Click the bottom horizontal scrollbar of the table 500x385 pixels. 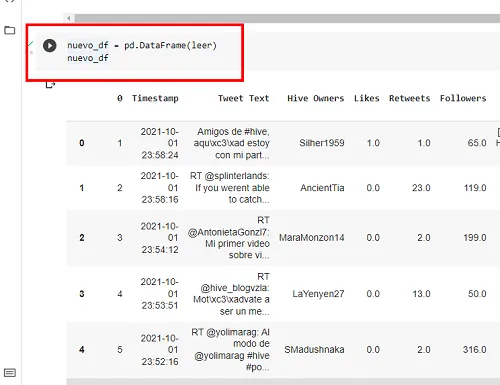(283, 381)
